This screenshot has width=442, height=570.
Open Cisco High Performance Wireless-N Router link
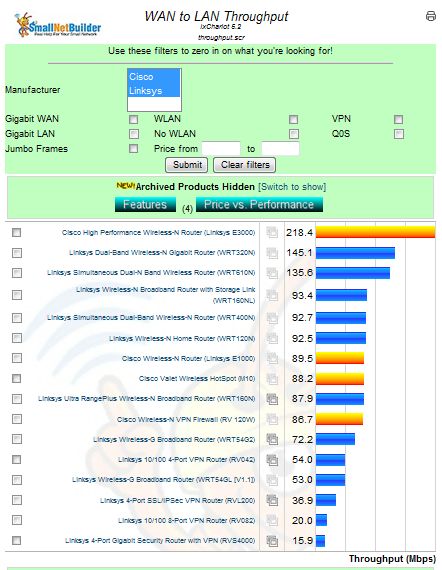(x=158, y=233)
